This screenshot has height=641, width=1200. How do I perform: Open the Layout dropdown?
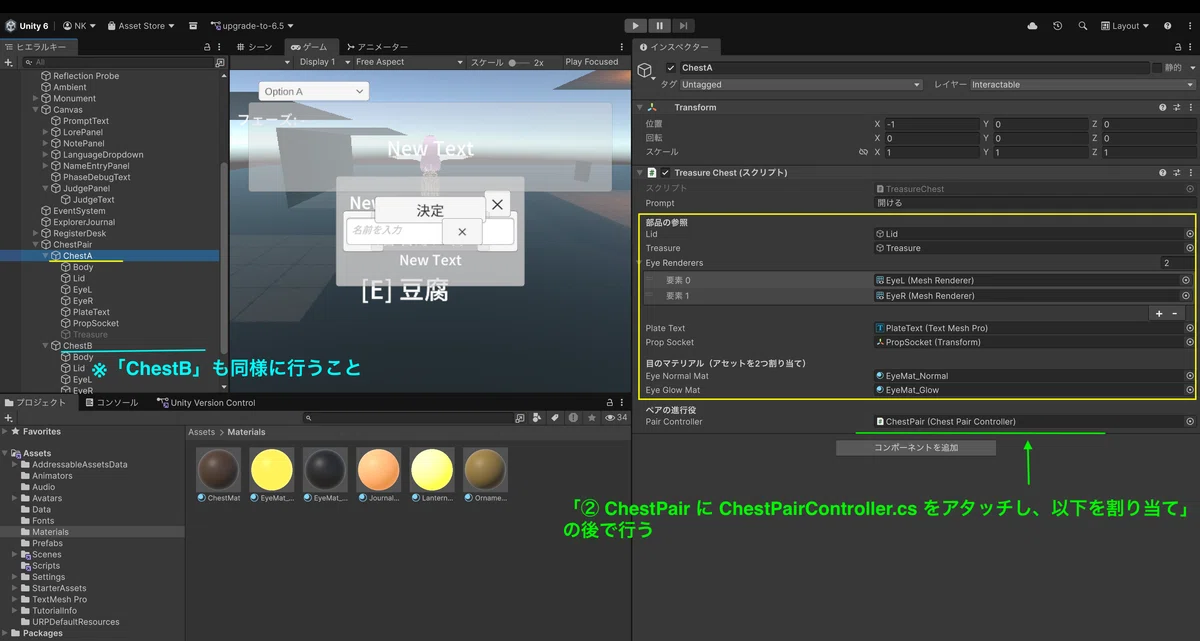coord(1125,26)
